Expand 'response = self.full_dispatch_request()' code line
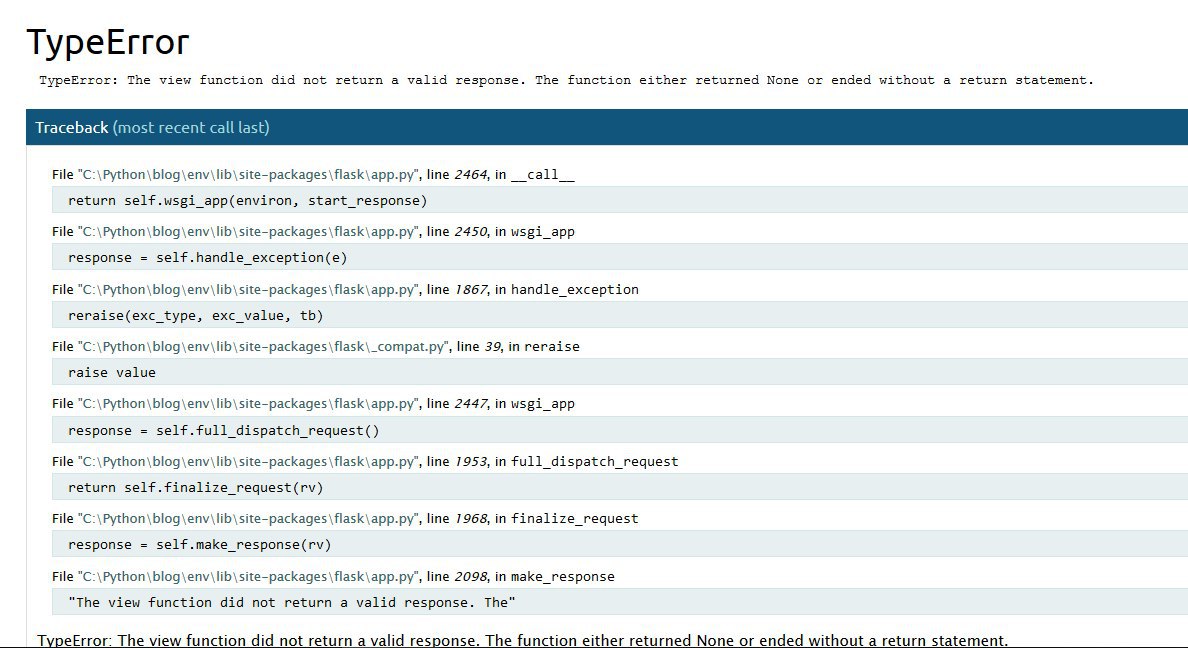1188x648 pixels. 223,430
